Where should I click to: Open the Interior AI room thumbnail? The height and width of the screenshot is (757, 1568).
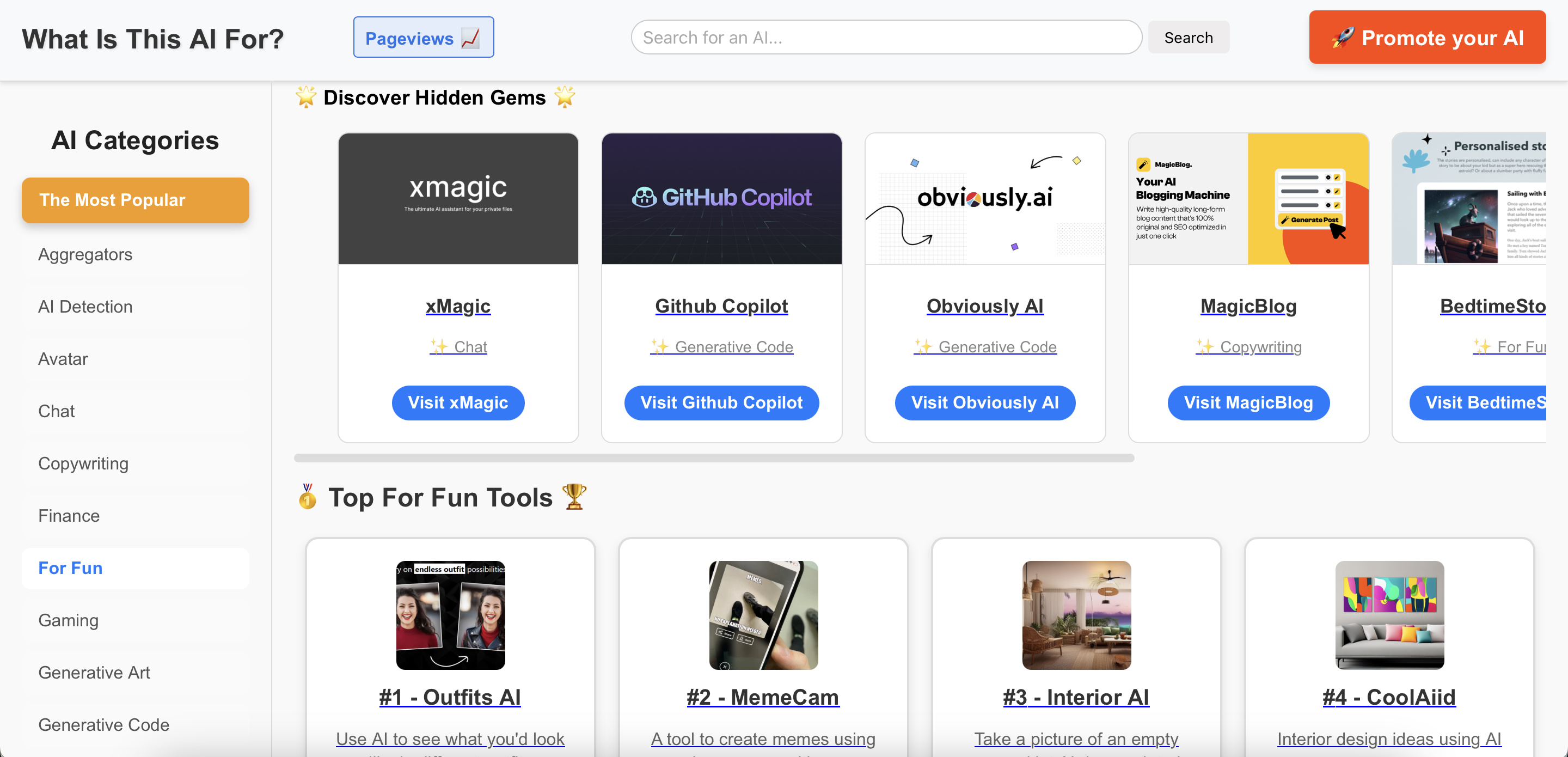pyautogui.click(x=1076, y=614)
